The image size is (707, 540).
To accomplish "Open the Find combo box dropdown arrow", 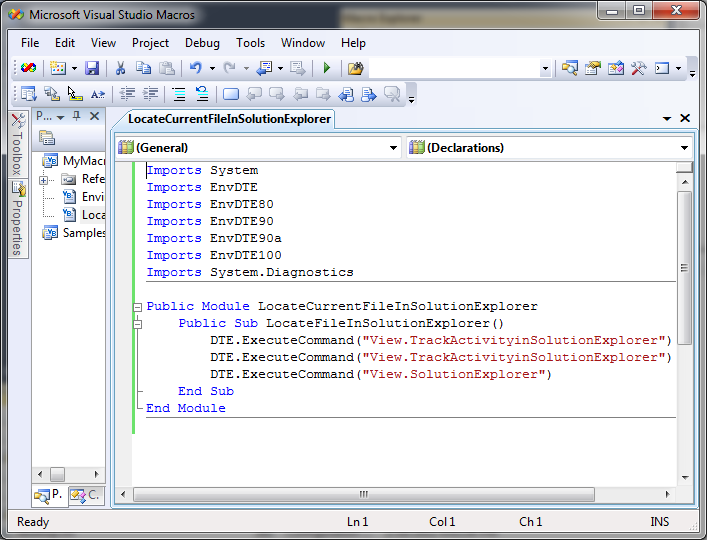I will 545,69.
